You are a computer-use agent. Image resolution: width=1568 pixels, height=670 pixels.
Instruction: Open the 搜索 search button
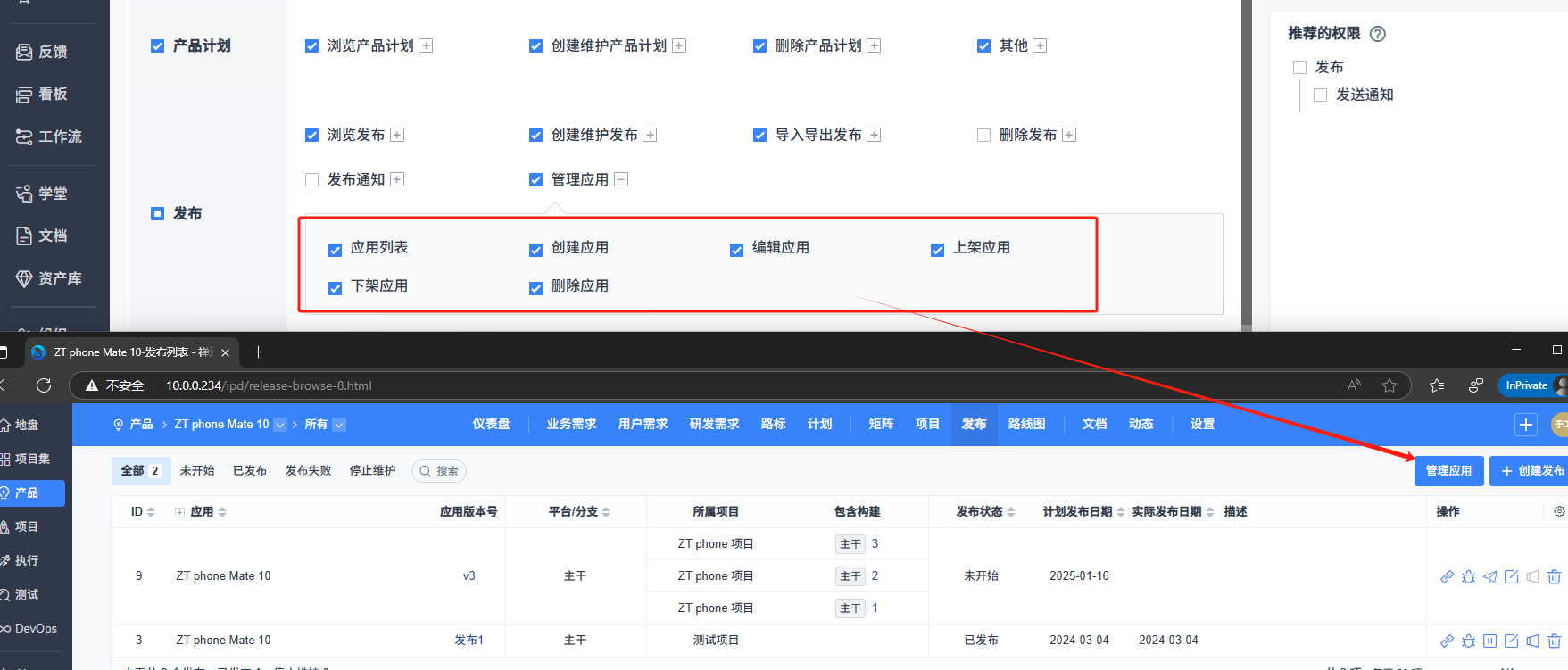click(439, 471)
